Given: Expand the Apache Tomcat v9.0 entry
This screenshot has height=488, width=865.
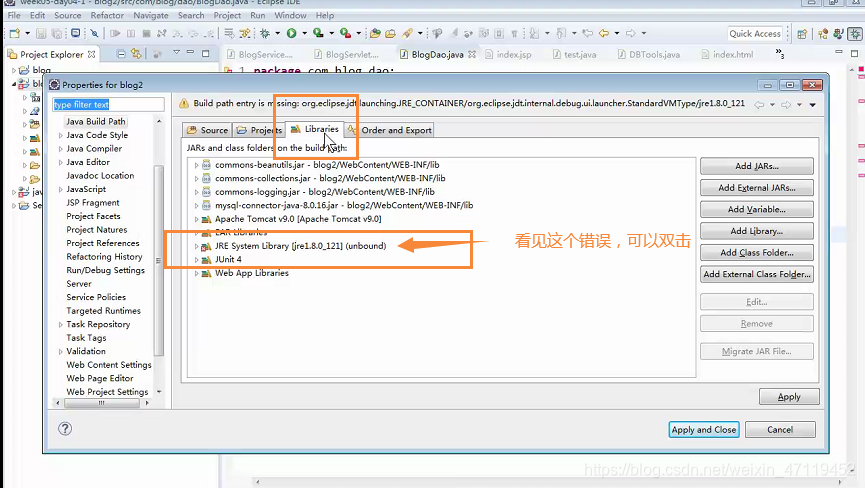Looking at the screenshot, I should (x=196, y=219).
